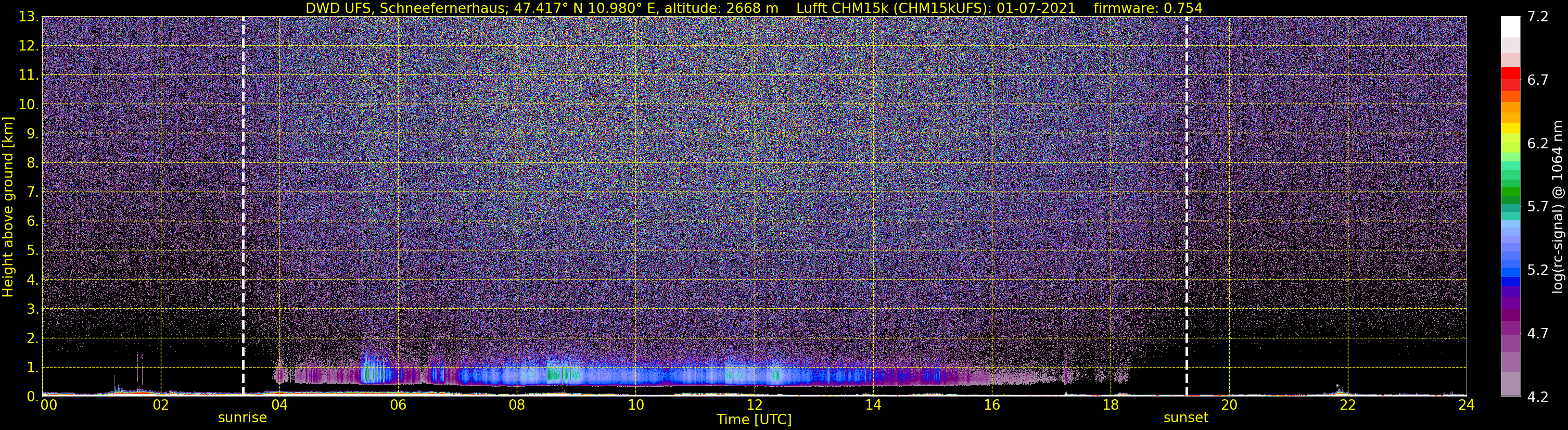Click the time axis tick label '24'

click(x=1467, y=405)
